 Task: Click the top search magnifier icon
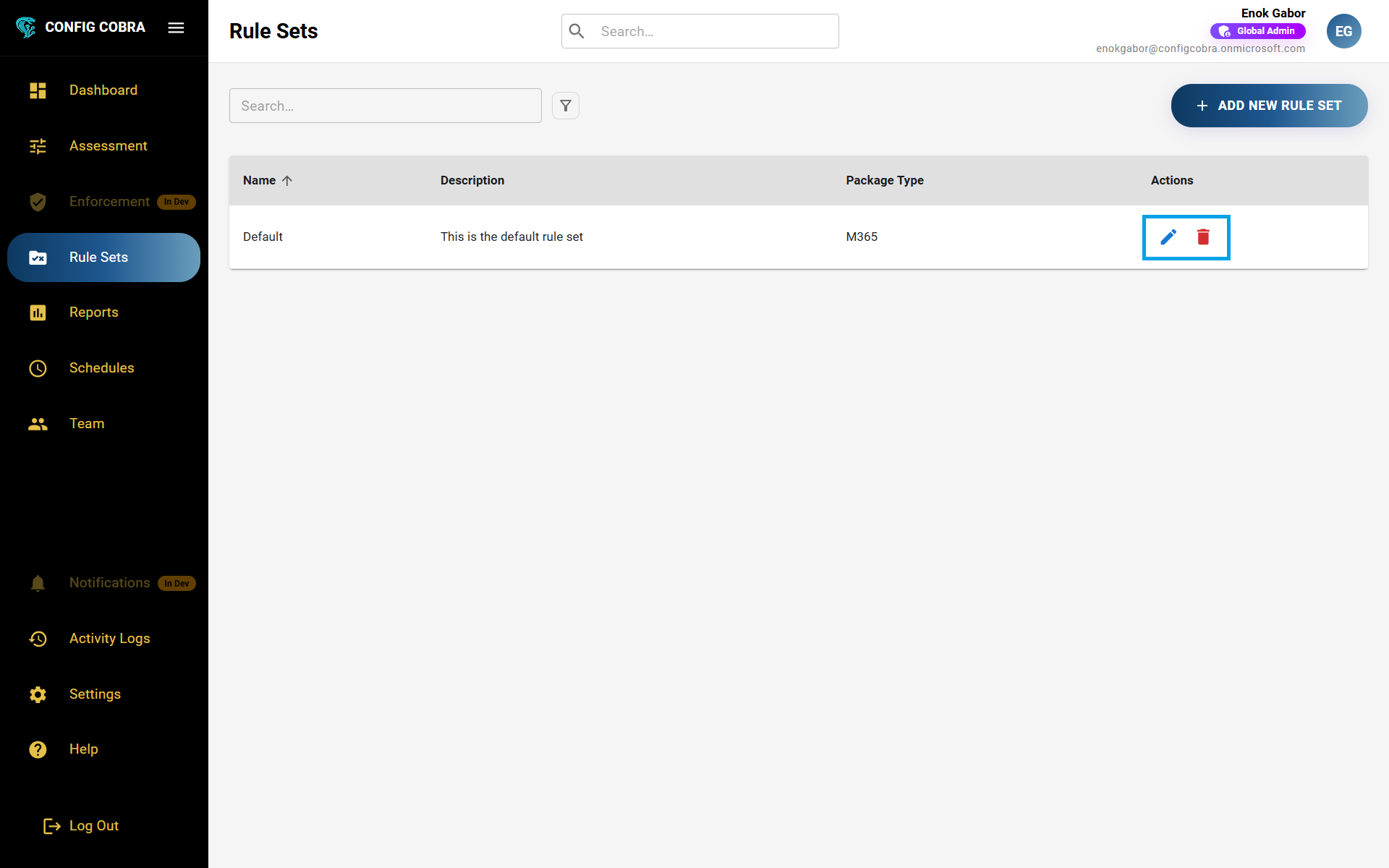click(x=577, y=31)
